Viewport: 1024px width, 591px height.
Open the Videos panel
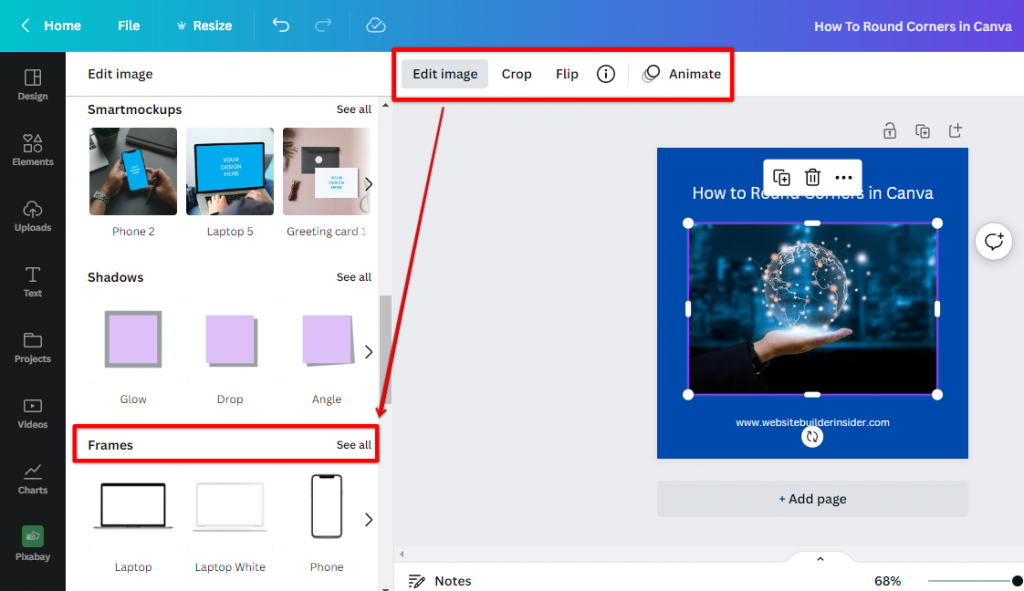click(x=32, y=413)
